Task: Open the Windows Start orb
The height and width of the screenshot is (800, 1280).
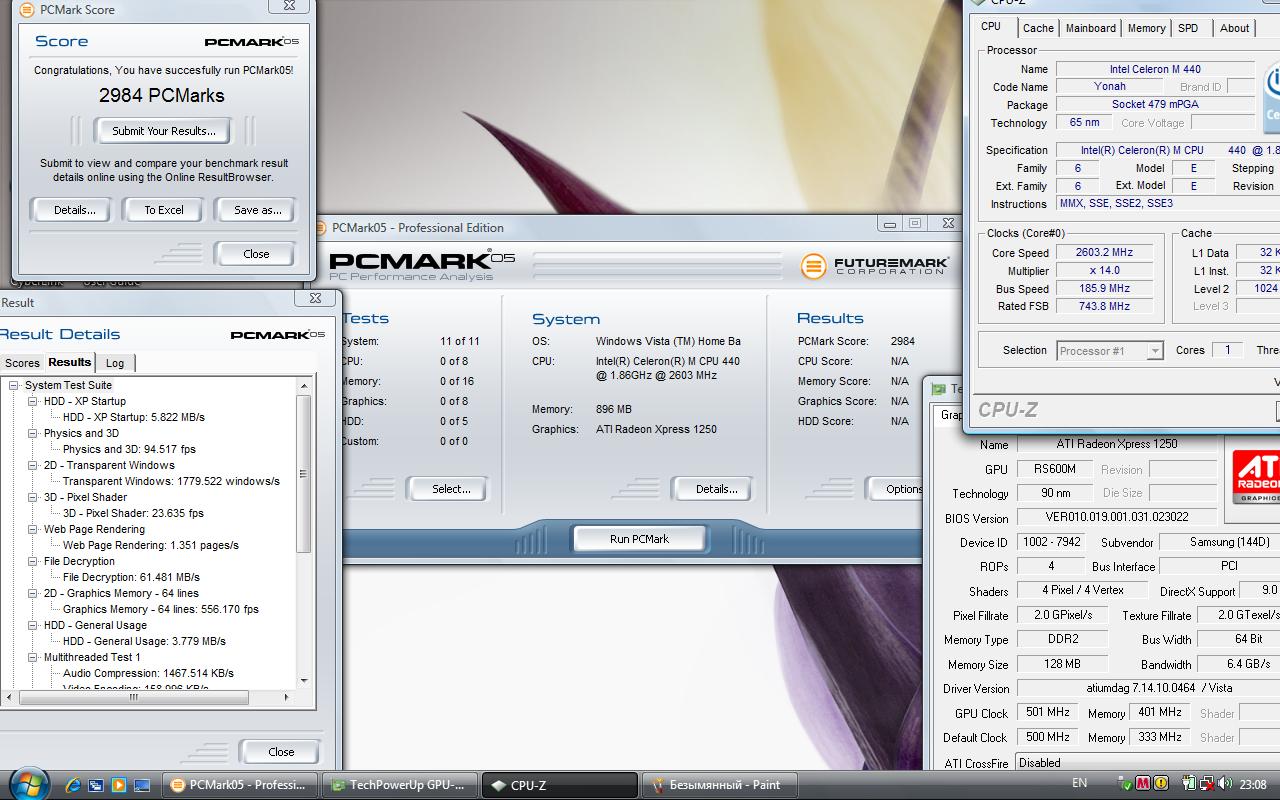Action: [27, 783]
